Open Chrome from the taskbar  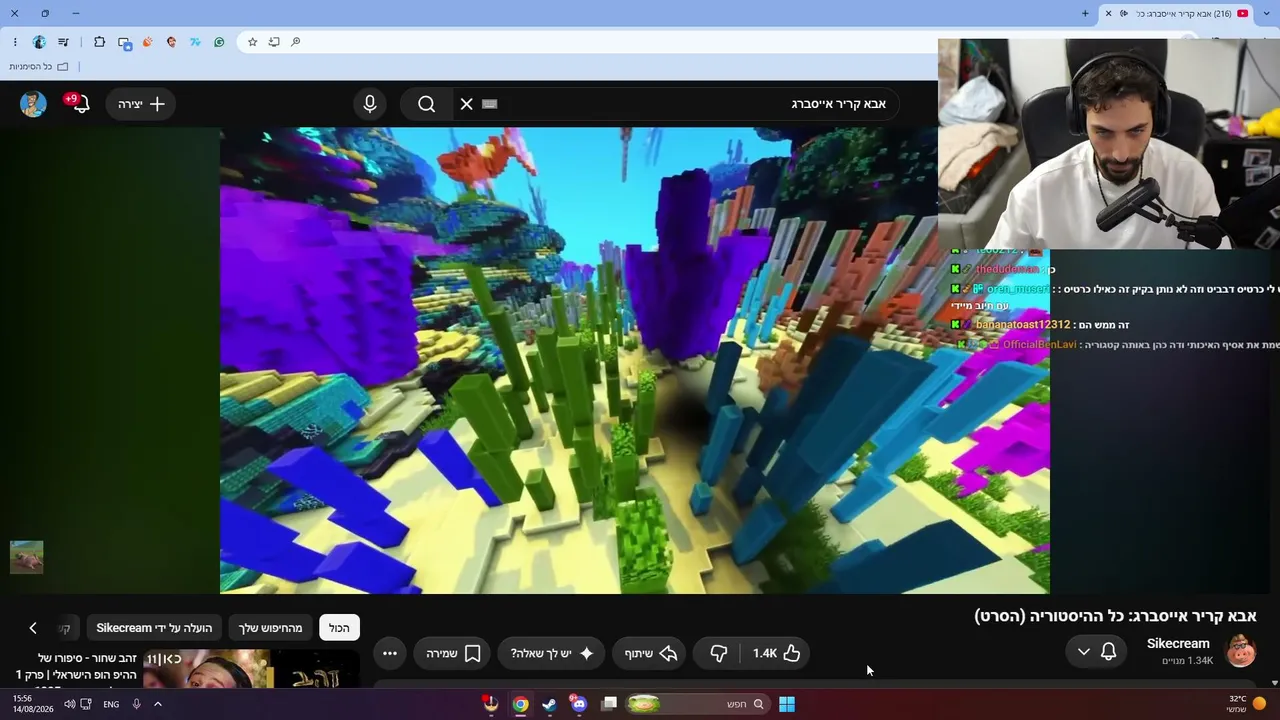click(x=520, y=704)
